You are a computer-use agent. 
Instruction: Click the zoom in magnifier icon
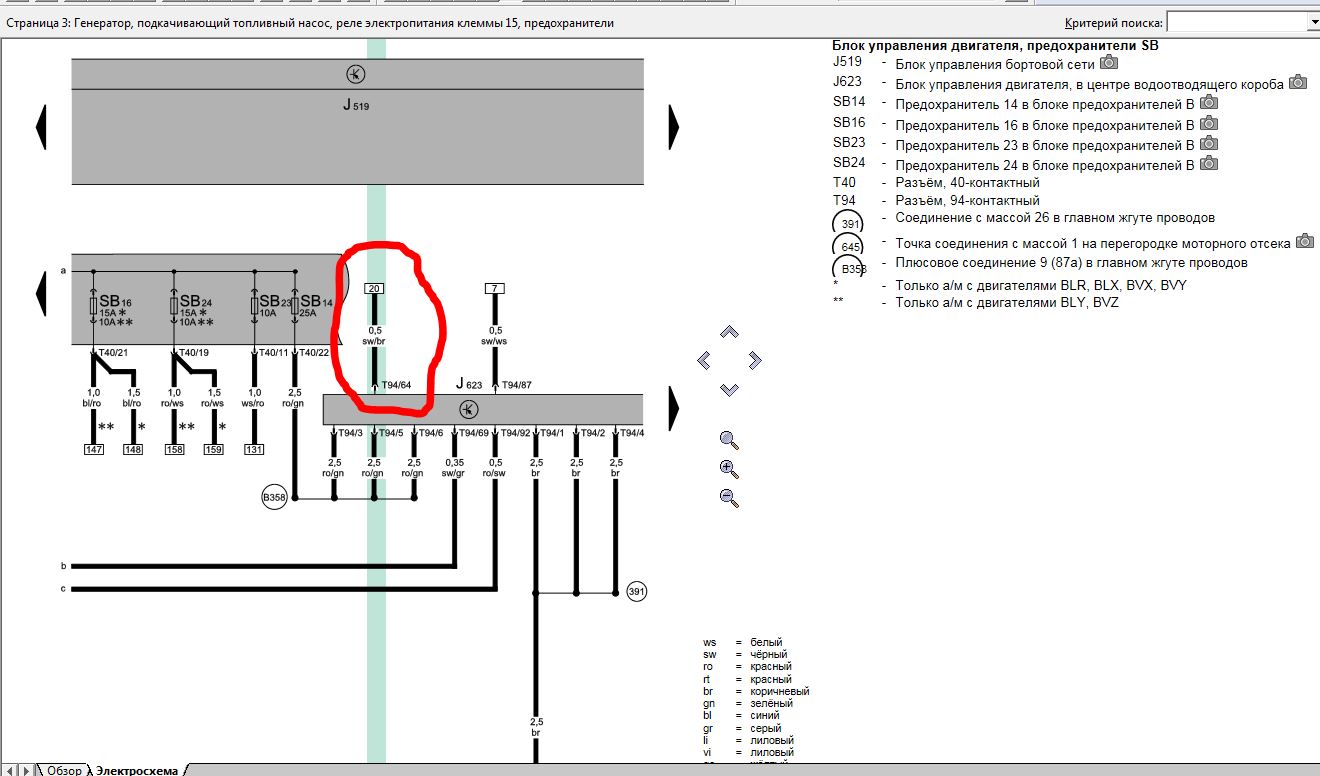[x=729, y=469]
